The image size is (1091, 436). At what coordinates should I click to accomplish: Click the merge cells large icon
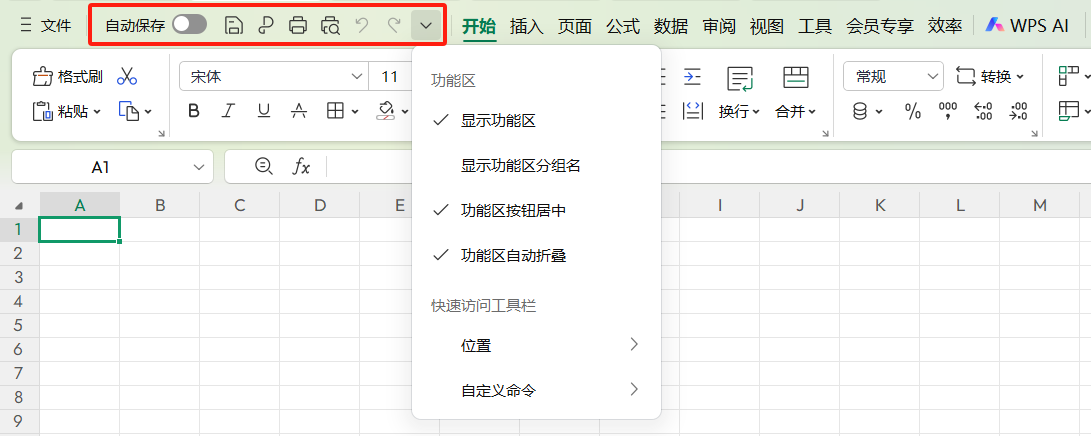point(796,77)
